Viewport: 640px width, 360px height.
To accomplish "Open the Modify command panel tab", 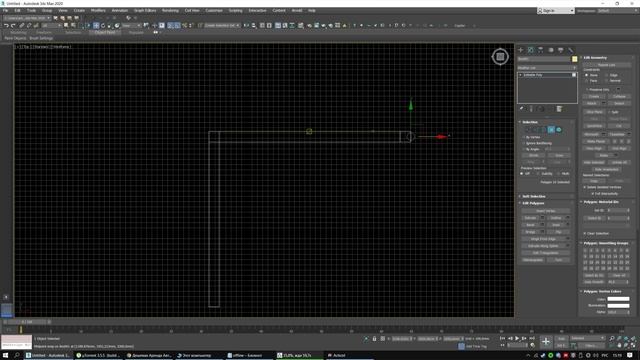I will point(531,50).
